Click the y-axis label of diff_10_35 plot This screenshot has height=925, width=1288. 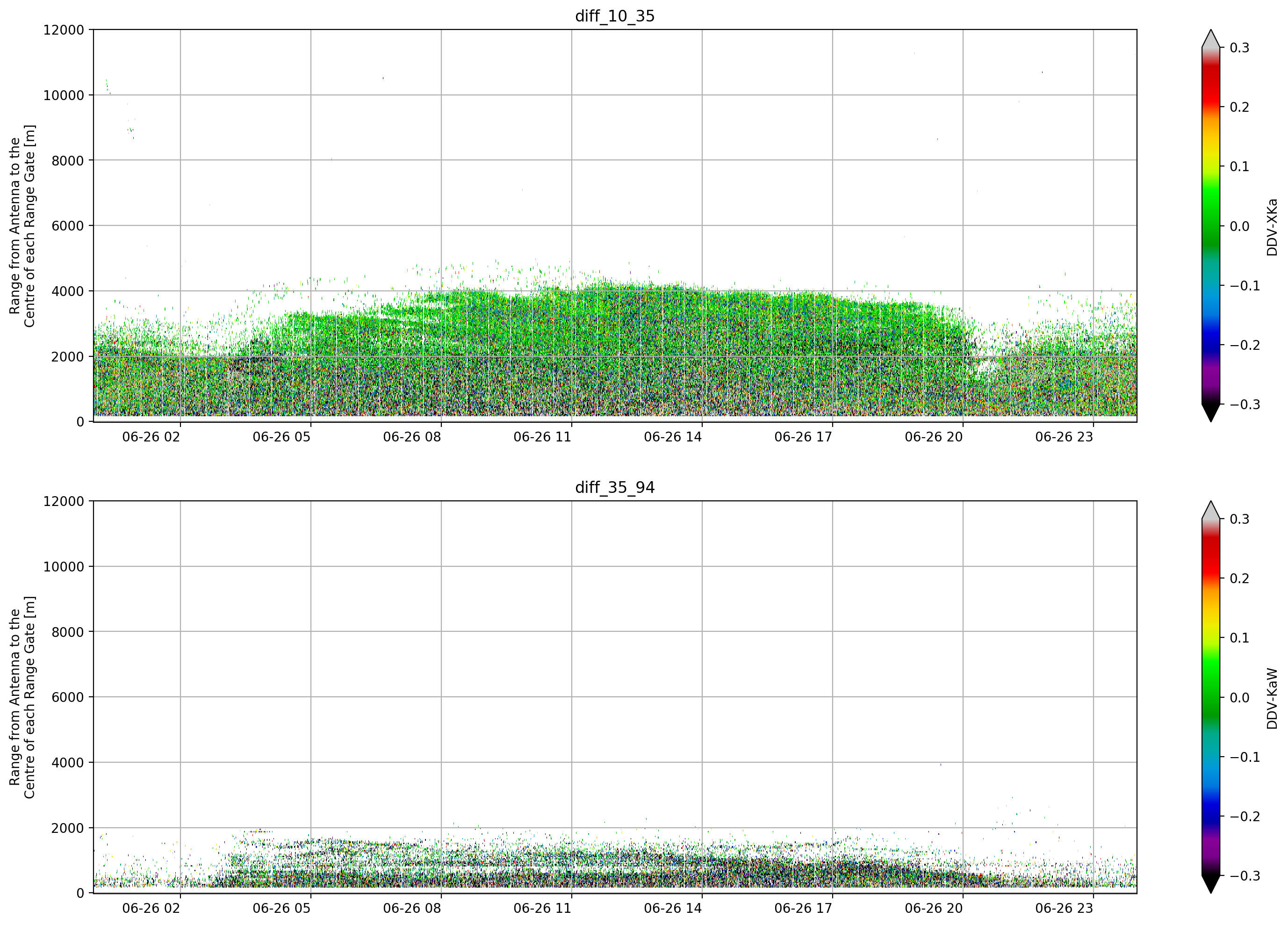(22, 225)
